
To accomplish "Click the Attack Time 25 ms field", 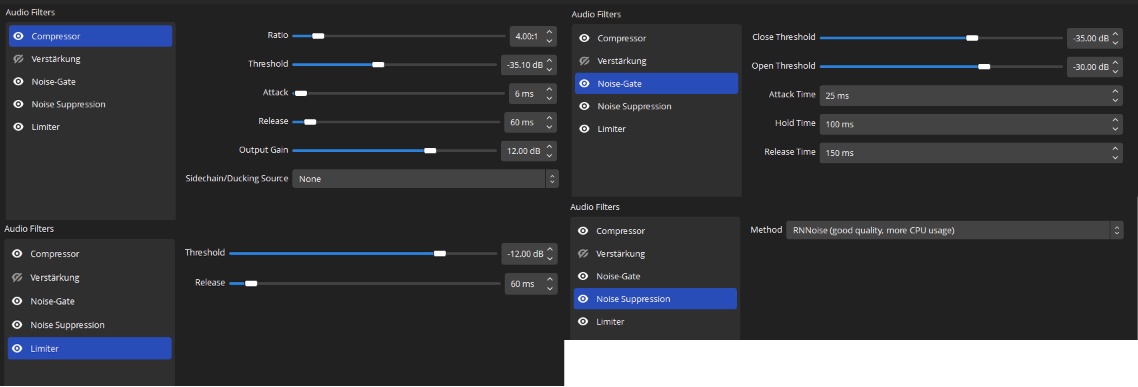I will (971, 95).
